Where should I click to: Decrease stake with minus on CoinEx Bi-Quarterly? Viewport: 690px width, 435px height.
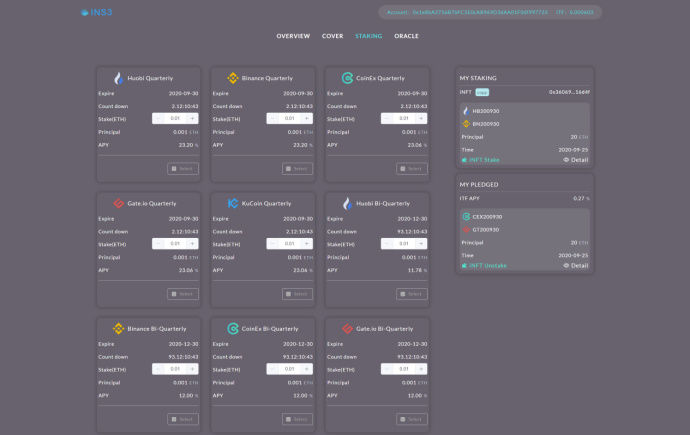pos(272,369)
